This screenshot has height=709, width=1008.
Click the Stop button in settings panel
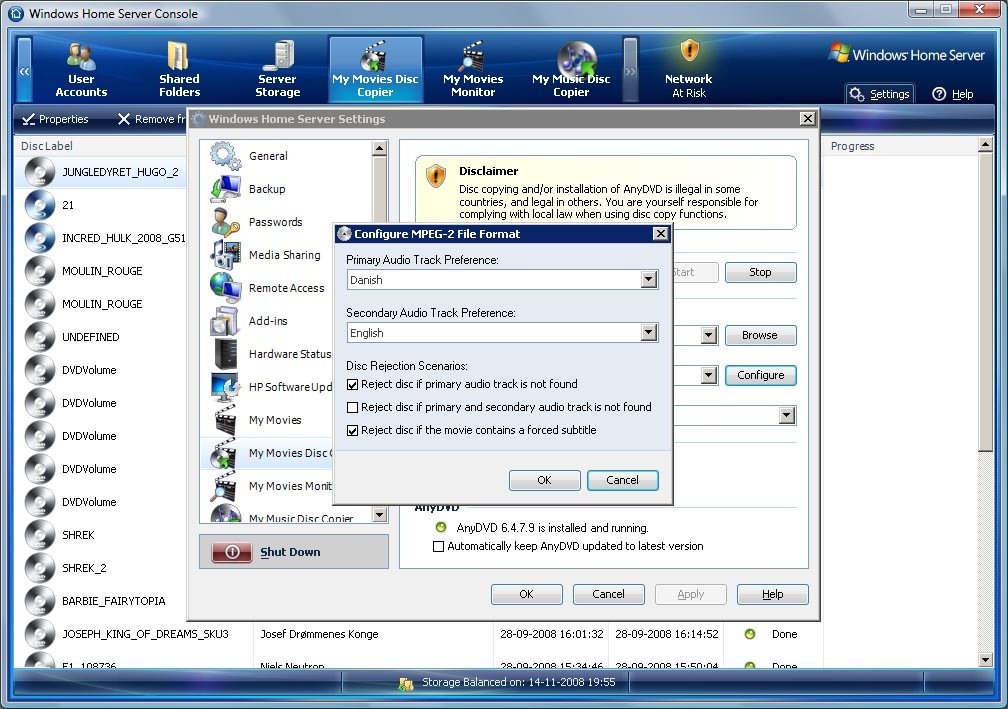(760, 273)
